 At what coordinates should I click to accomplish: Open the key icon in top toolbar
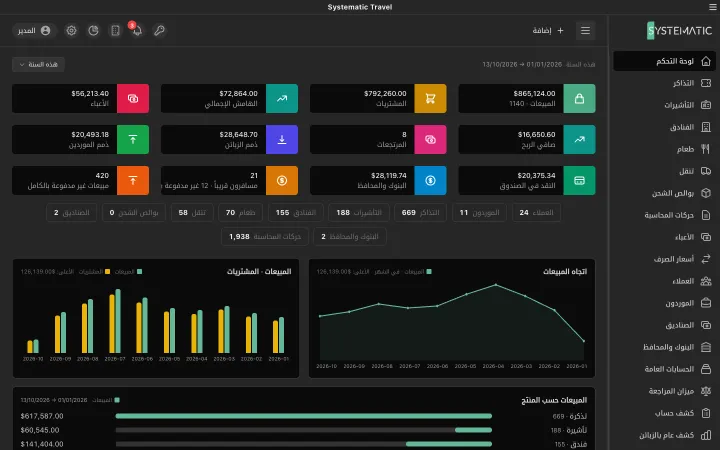click(159, 30)
